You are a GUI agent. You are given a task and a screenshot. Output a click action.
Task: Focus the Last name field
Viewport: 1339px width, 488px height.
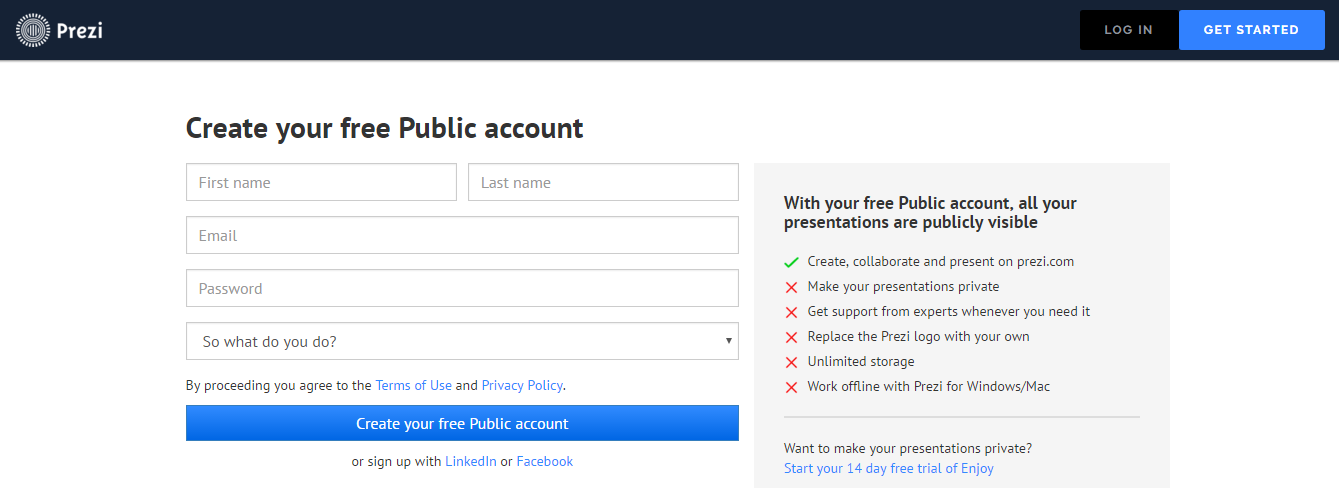[603, 182]
